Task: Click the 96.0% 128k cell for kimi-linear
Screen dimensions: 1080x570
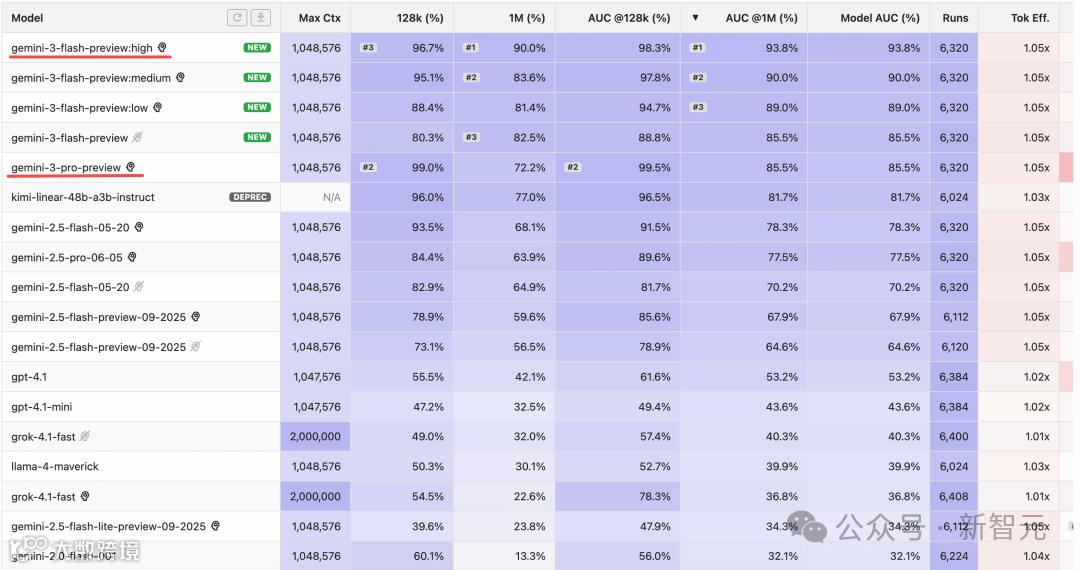Action: pos(402,197)
